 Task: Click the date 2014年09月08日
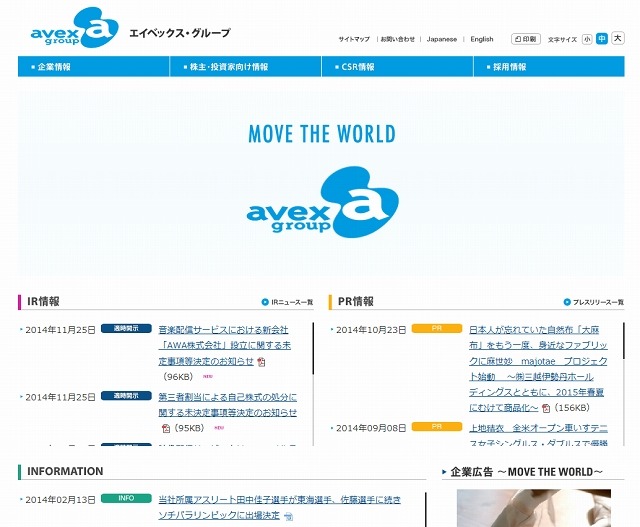click(x=371, y=428)
